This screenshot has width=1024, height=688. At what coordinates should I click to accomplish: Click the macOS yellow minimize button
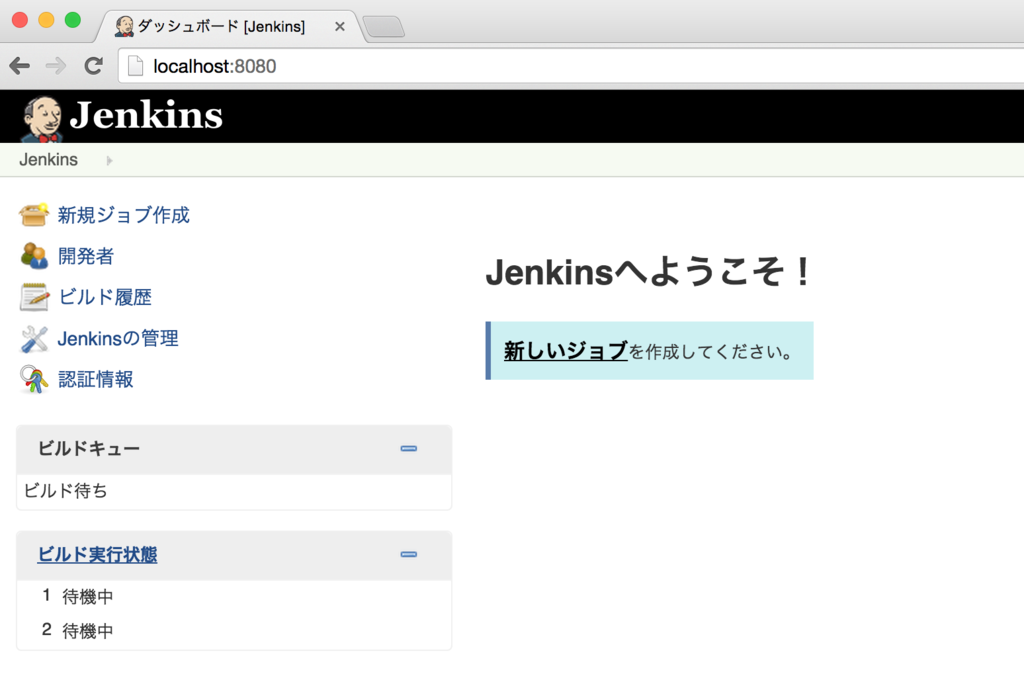click(46, 20)
